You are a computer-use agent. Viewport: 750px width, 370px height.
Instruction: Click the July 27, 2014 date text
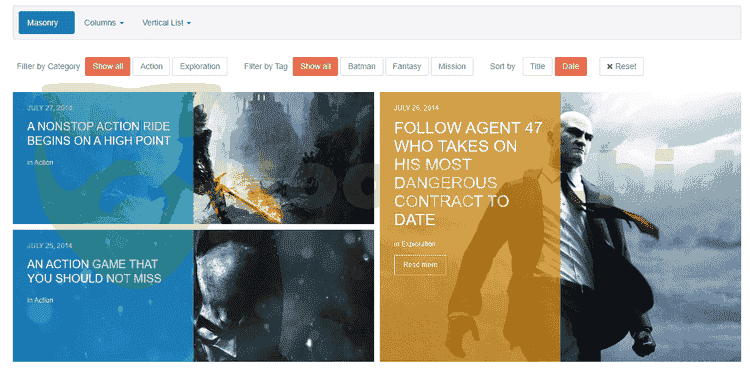click(50, 108)
